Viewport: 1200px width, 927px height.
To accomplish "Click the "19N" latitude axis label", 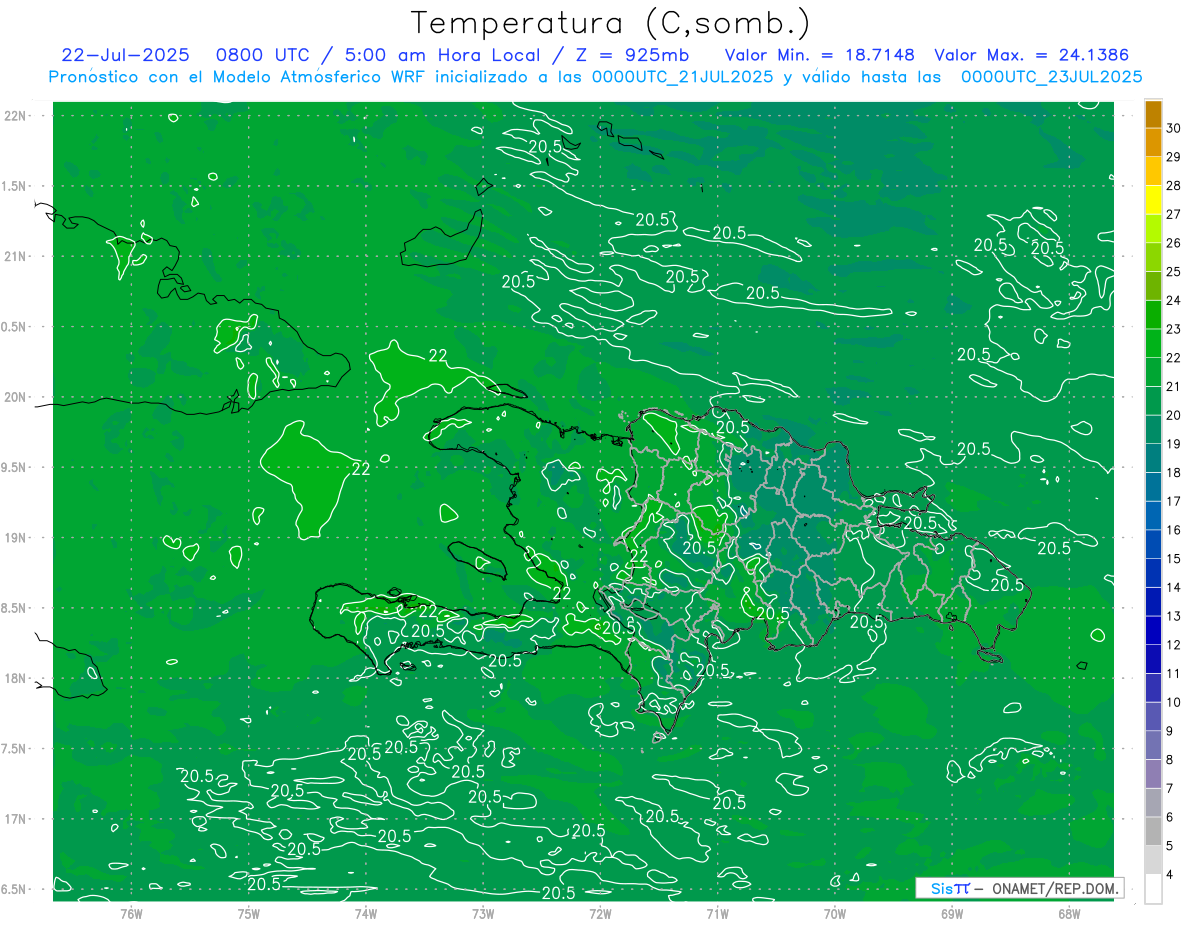I will coord(14,538).
